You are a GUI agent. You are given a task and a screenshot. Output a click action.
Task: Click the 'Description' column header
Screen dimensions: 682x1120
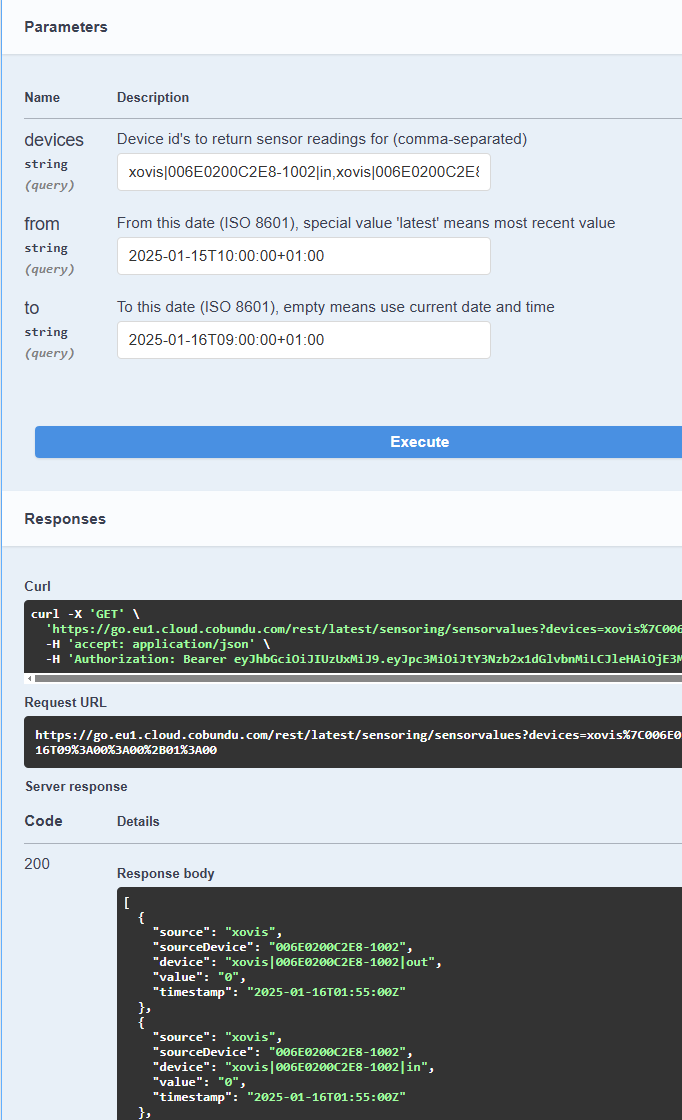click(153, 97)
